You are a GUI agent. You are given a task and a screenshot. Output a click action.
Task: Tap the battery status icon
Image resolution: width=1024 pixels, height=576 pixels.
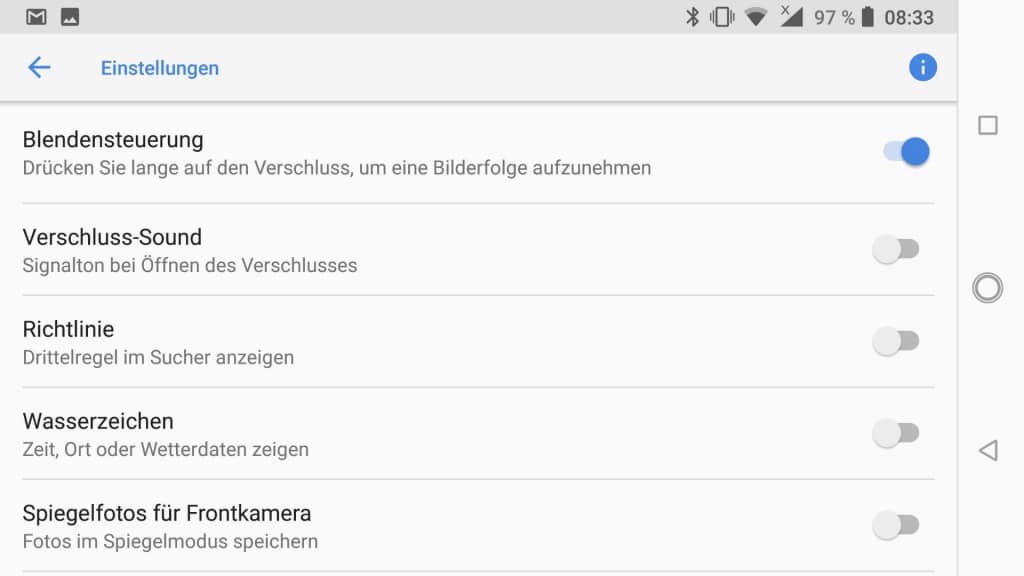point(867,17)
